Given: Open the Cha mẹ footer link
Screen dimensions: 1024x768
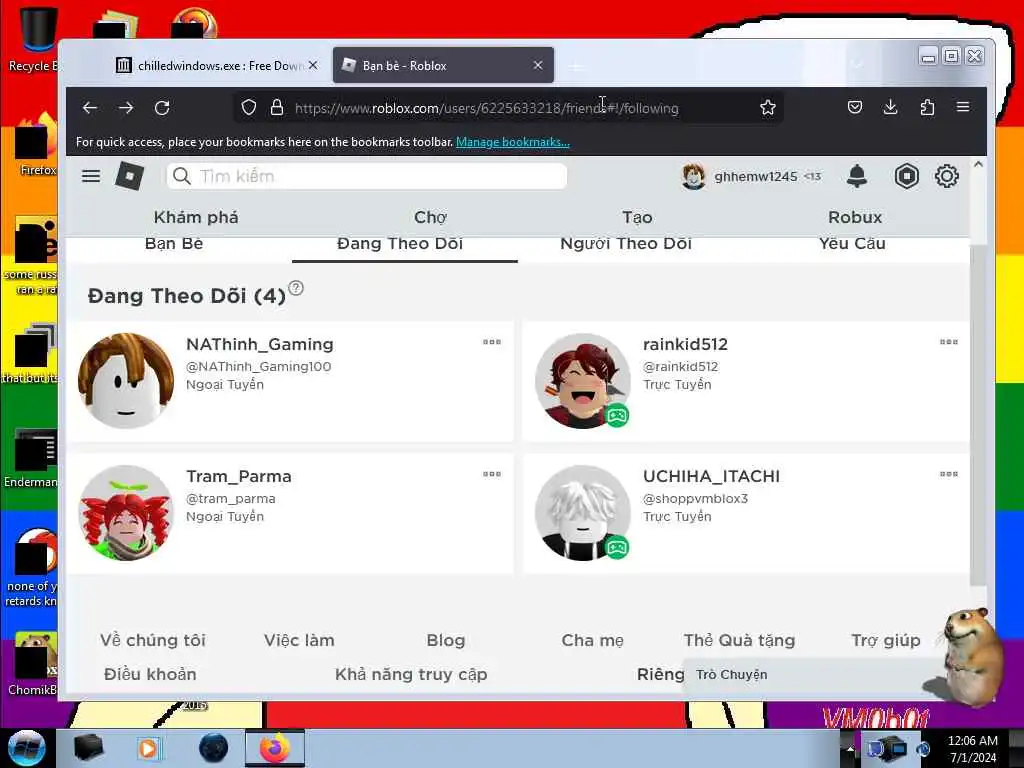Looking at the screenshot, I should click(x=592, y=641).
